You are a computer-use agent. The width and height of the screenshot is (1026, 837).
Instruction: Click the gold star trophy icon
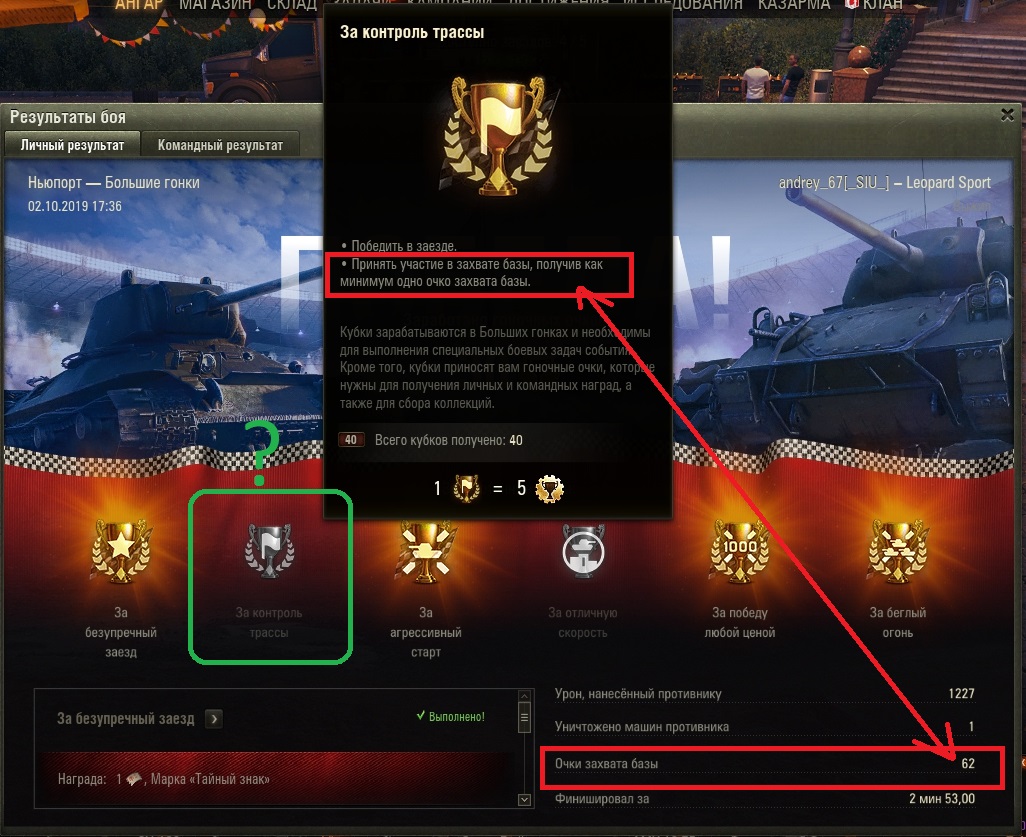pos(121,551)
